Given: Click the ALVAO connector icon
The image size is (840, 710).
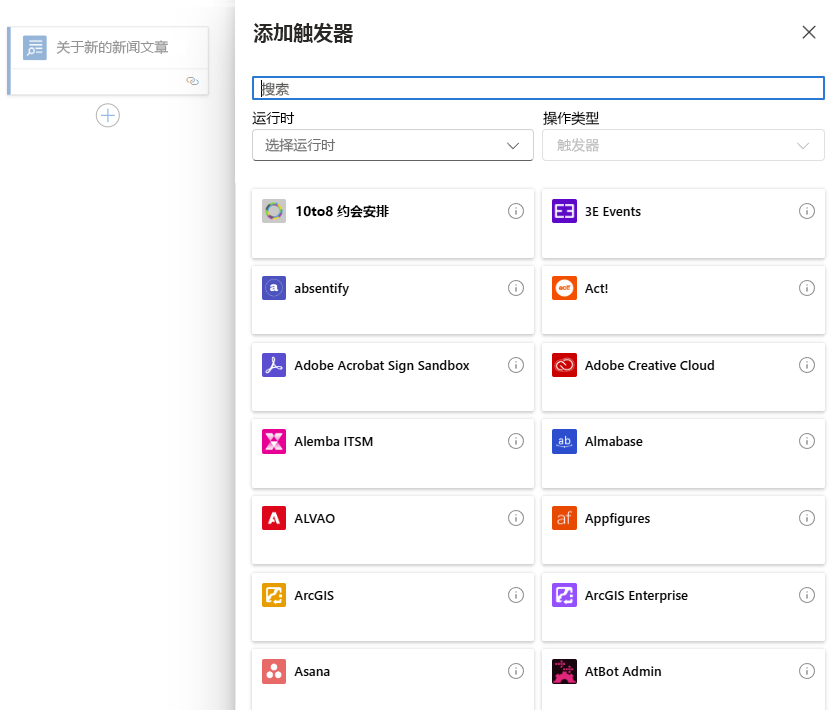Looking at the screenshot, I should 274,518.
